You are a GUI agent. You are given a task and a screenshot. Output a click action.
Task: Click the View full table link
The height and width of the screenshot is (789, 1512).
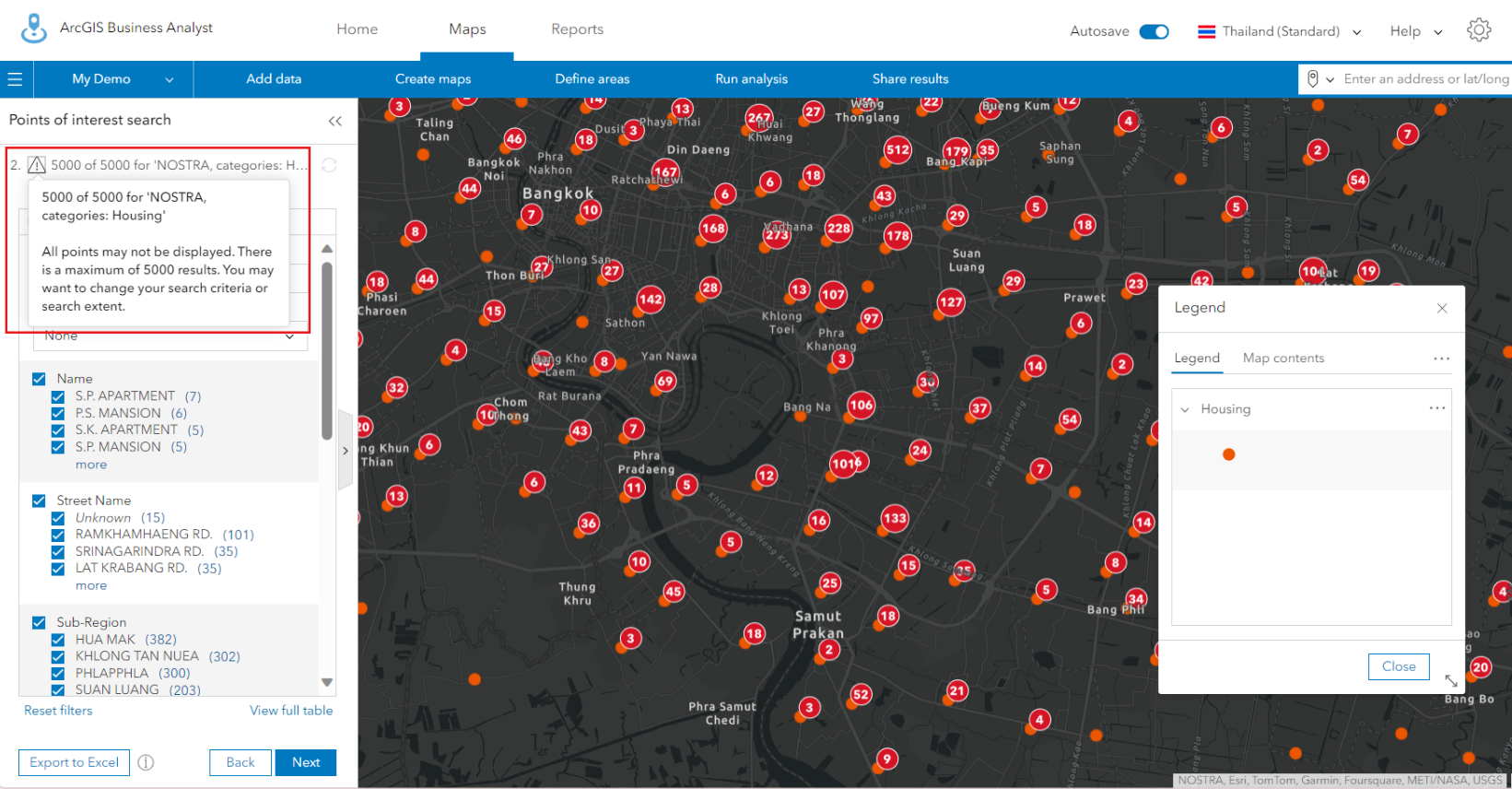[291, 711]
